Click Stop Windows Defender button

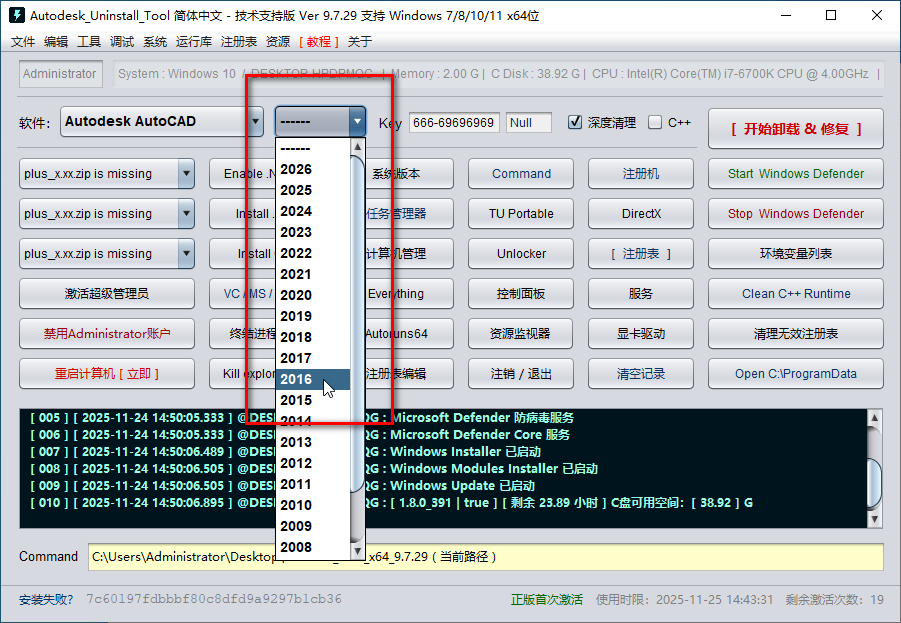[796, 214]
